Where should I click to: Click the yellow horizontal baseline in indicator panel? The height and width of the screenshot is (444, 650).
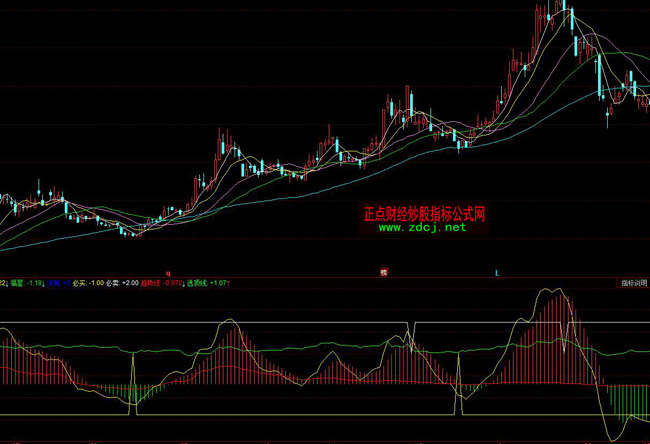[300, 414]
